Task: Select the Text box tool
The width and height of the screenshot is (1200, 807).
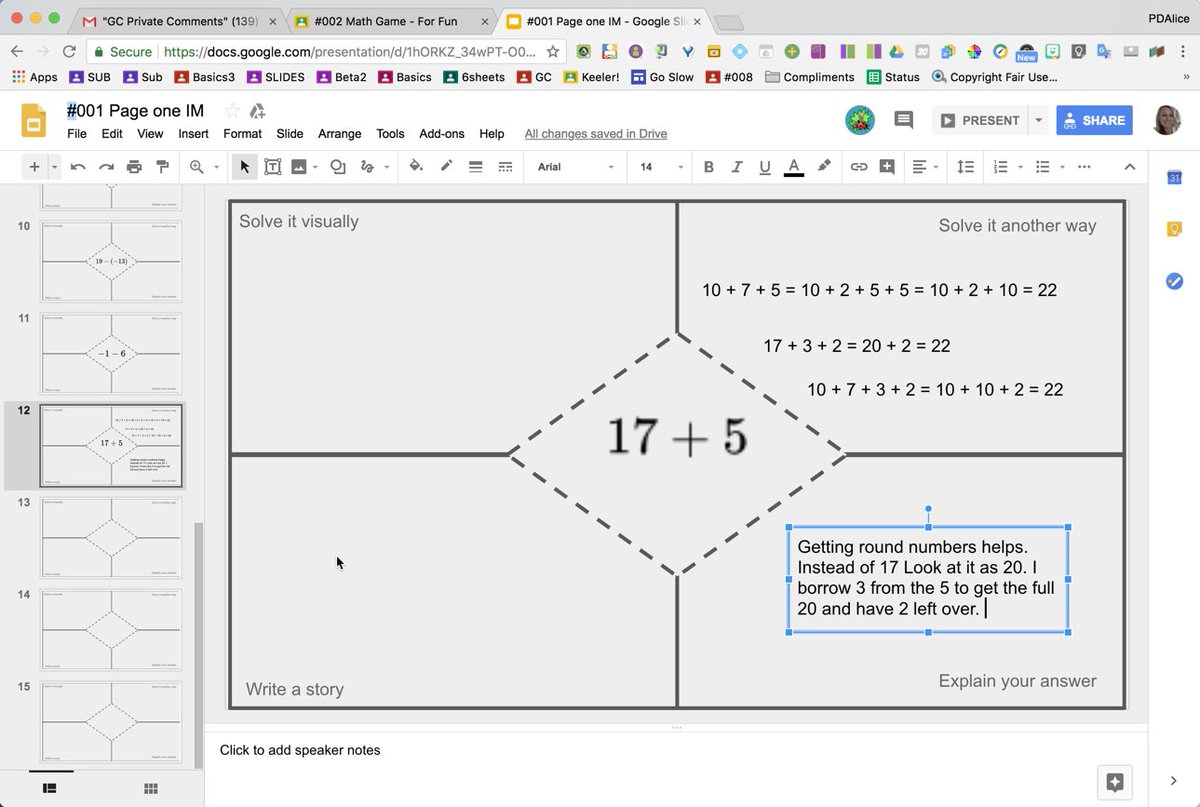Action: click(x=273, y=166)
